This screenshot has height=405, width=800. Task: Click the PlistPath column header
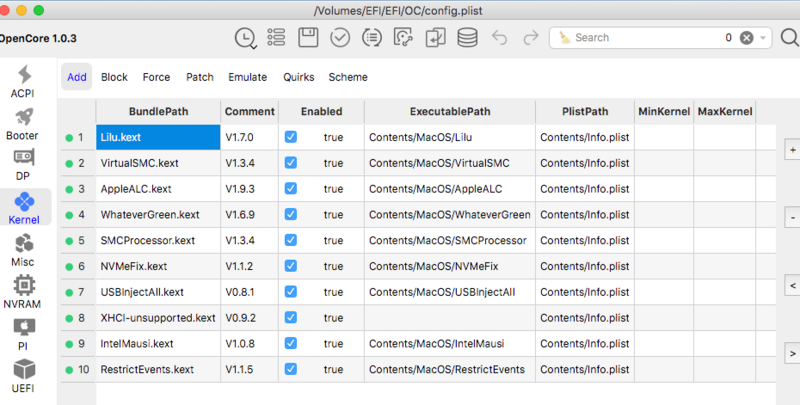click(585, 112)
